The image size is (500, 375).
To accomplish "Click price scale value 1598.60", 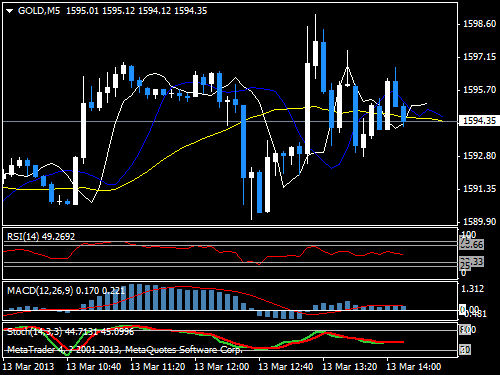I will (480, 24).
